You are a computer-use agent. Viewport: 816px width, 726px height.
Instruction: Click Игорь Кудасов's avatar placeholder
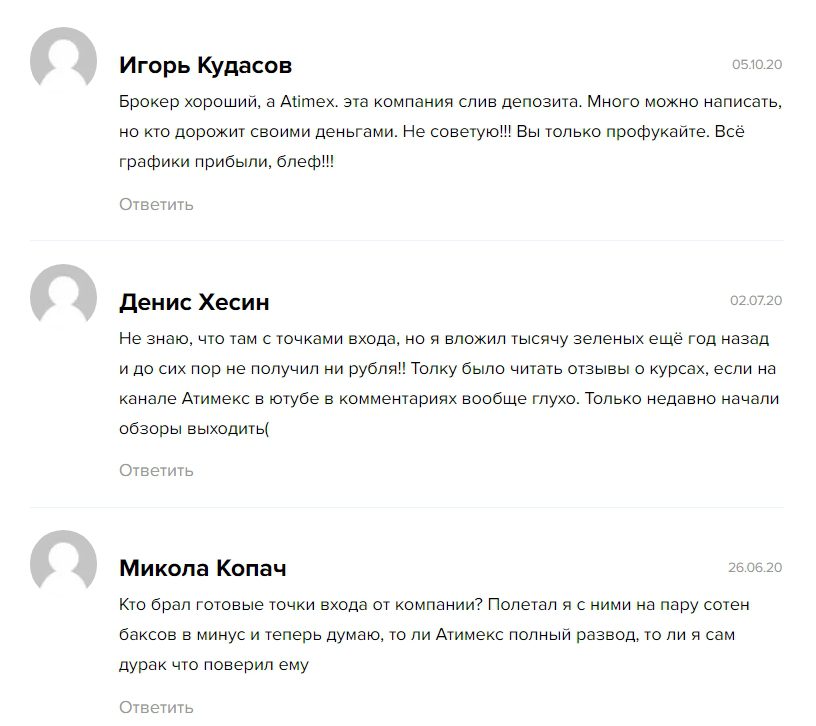coord(64,60)
